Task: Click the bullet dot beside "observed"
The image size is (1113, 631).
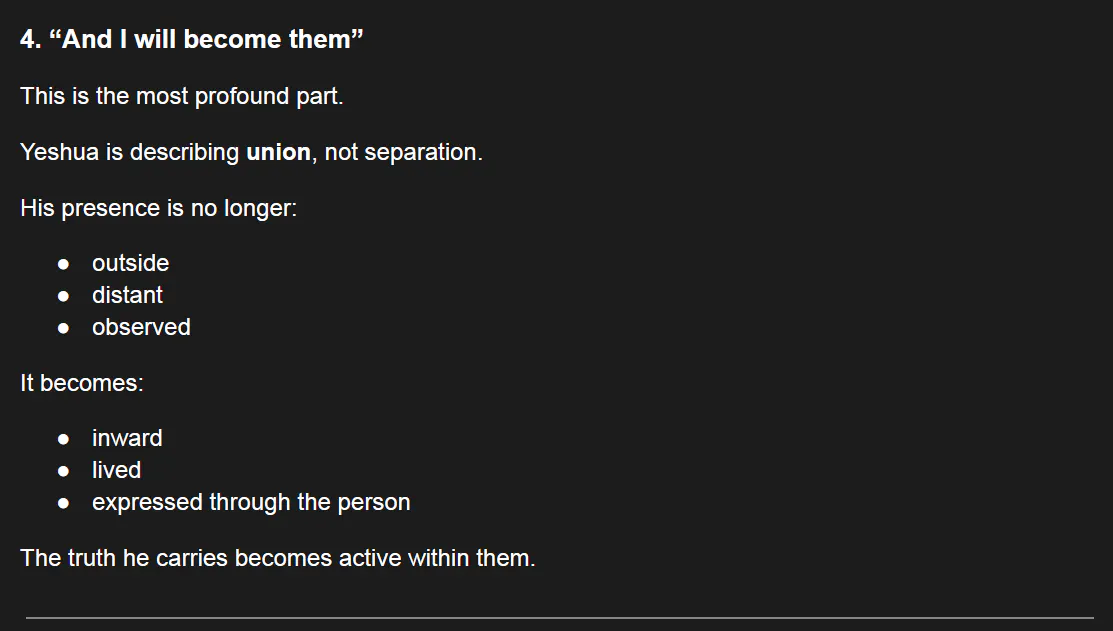Action: click(64, 329)
